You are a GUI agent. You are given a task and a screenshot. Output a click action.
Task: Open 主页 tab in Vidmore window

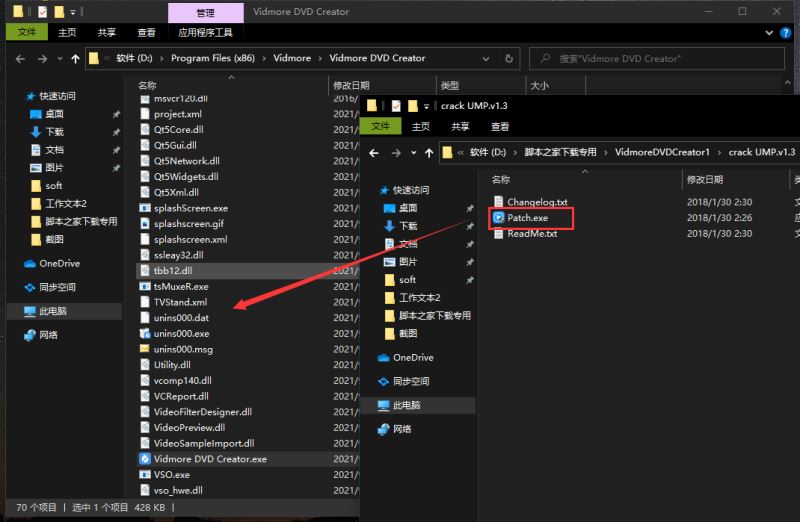coord(67,33)
